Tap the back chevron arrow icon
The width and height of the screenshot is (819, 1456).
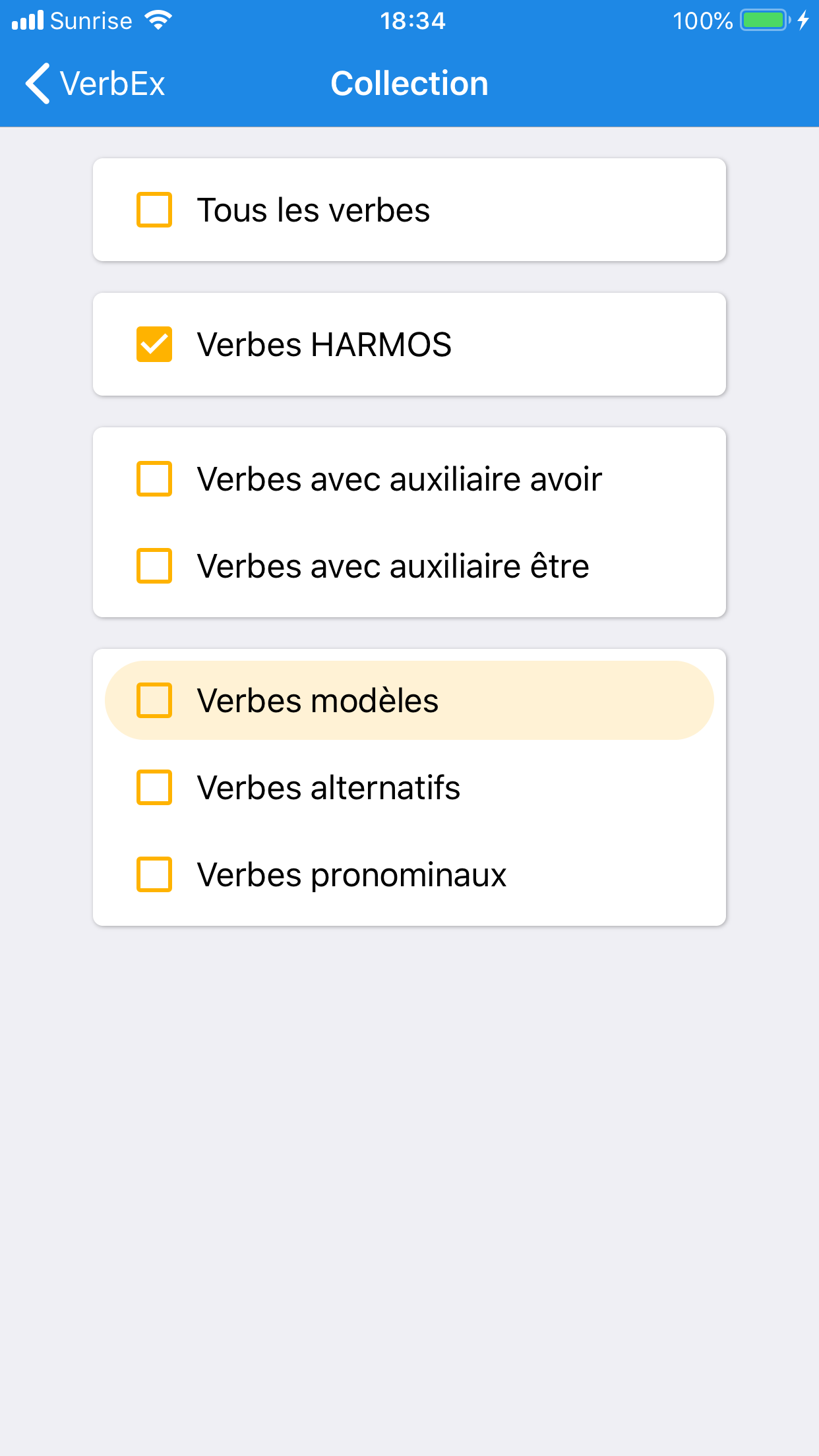tap(38, 84)
